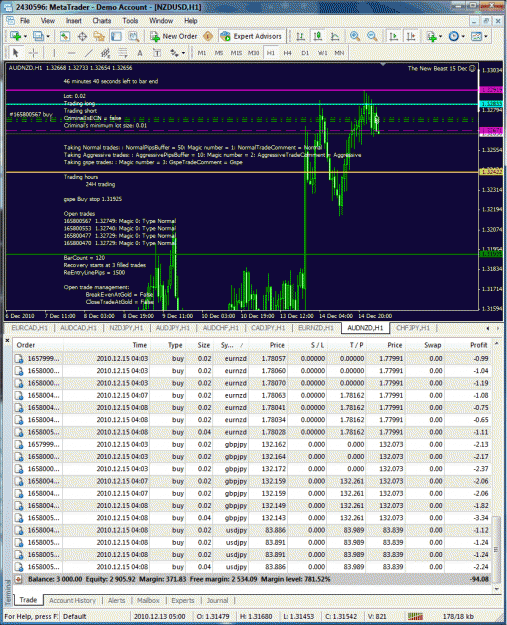Select the Cursor arrow tool
Image resolution: width=507 pixels, height=625 pixels.
[16, 53]
